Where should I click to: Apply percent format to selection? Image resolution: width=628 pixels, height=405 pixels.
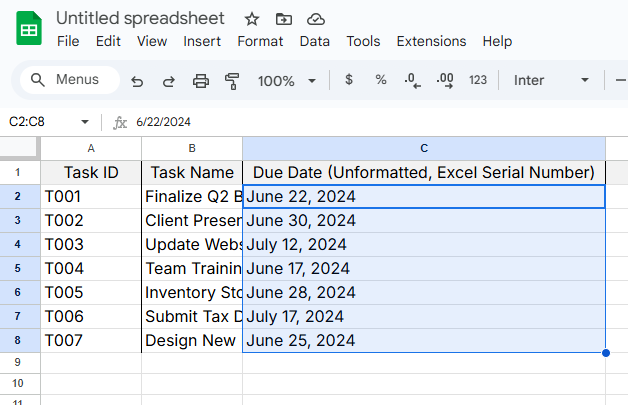tap(380, 80)
